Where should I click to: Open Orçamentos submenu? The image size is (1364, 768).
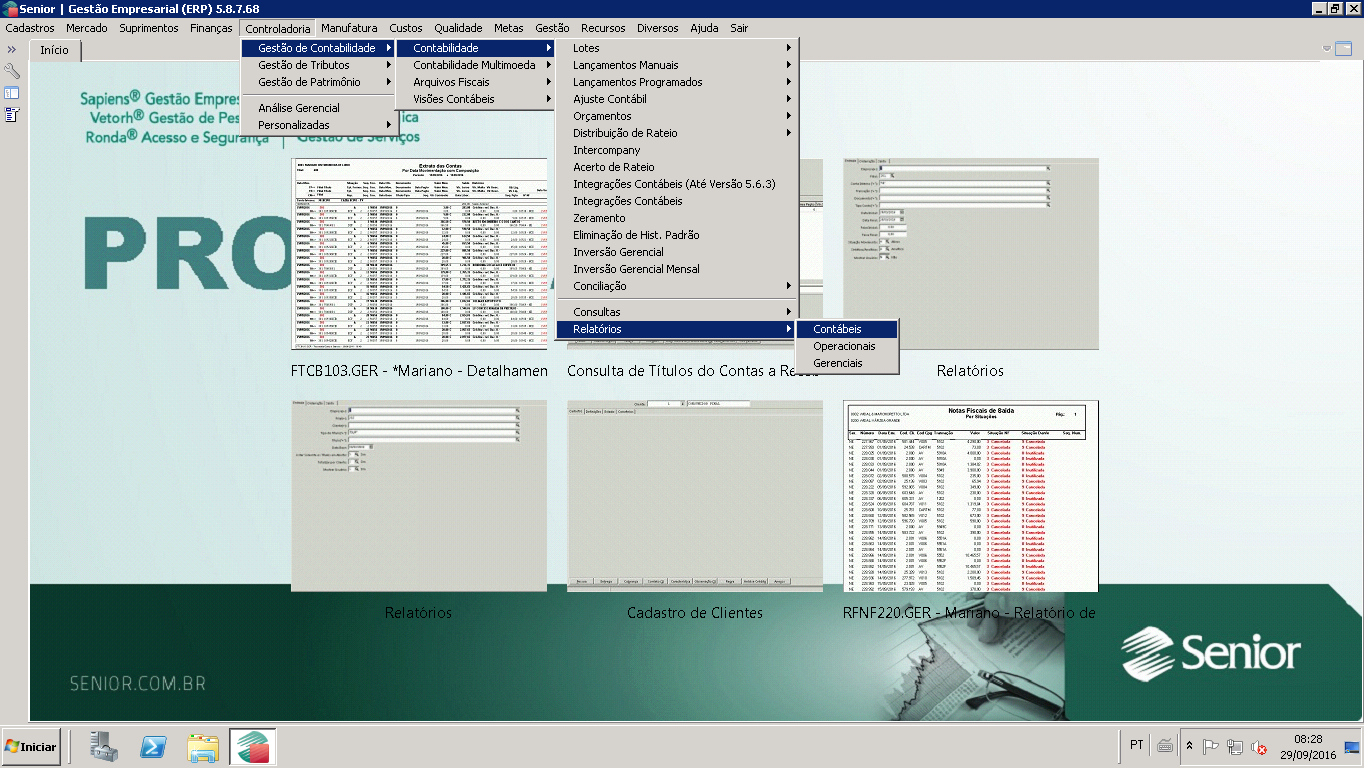point(677,116)
